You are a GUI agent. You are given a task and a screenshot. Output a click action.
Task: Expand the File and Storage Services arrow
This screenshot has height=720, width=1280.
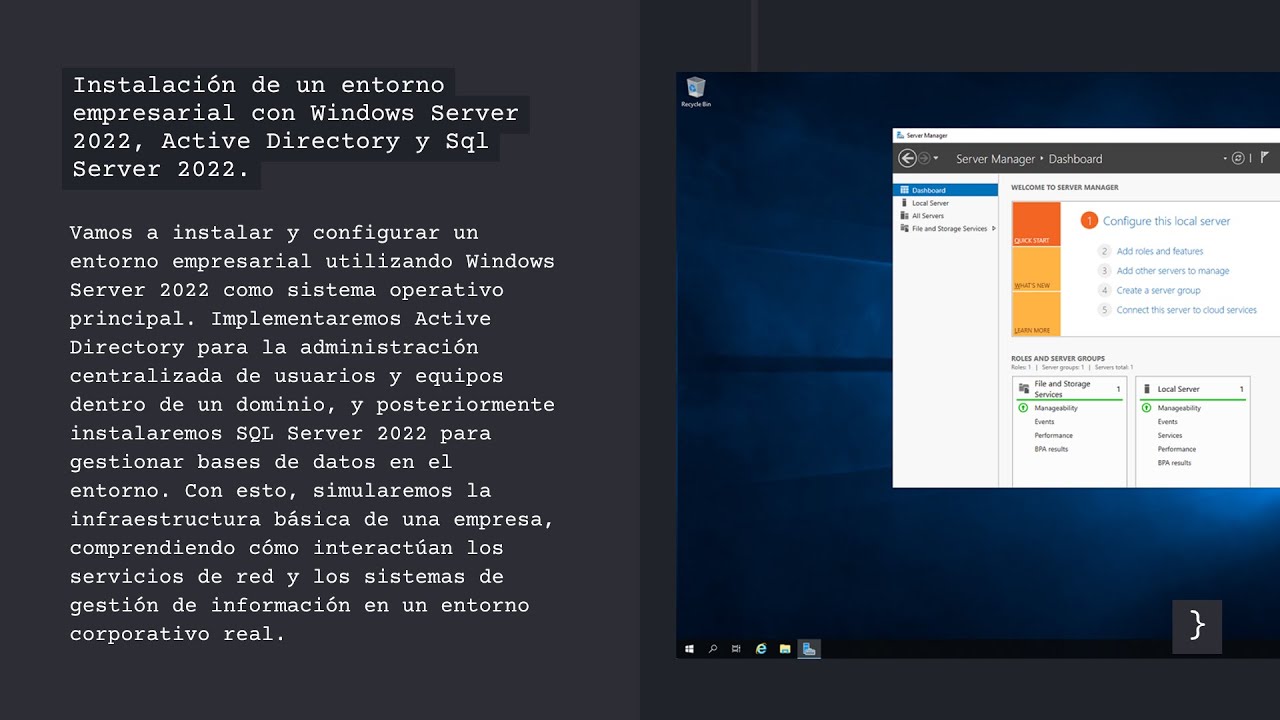click(993, 229)
